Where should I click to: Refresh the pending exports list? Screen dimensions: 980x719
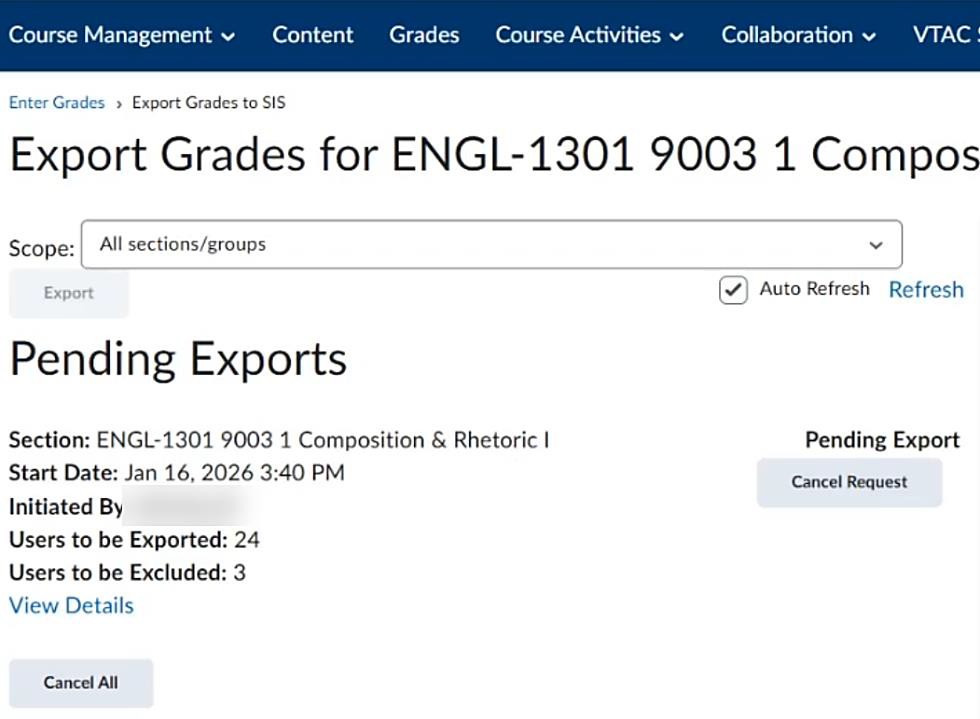[926, 289]
